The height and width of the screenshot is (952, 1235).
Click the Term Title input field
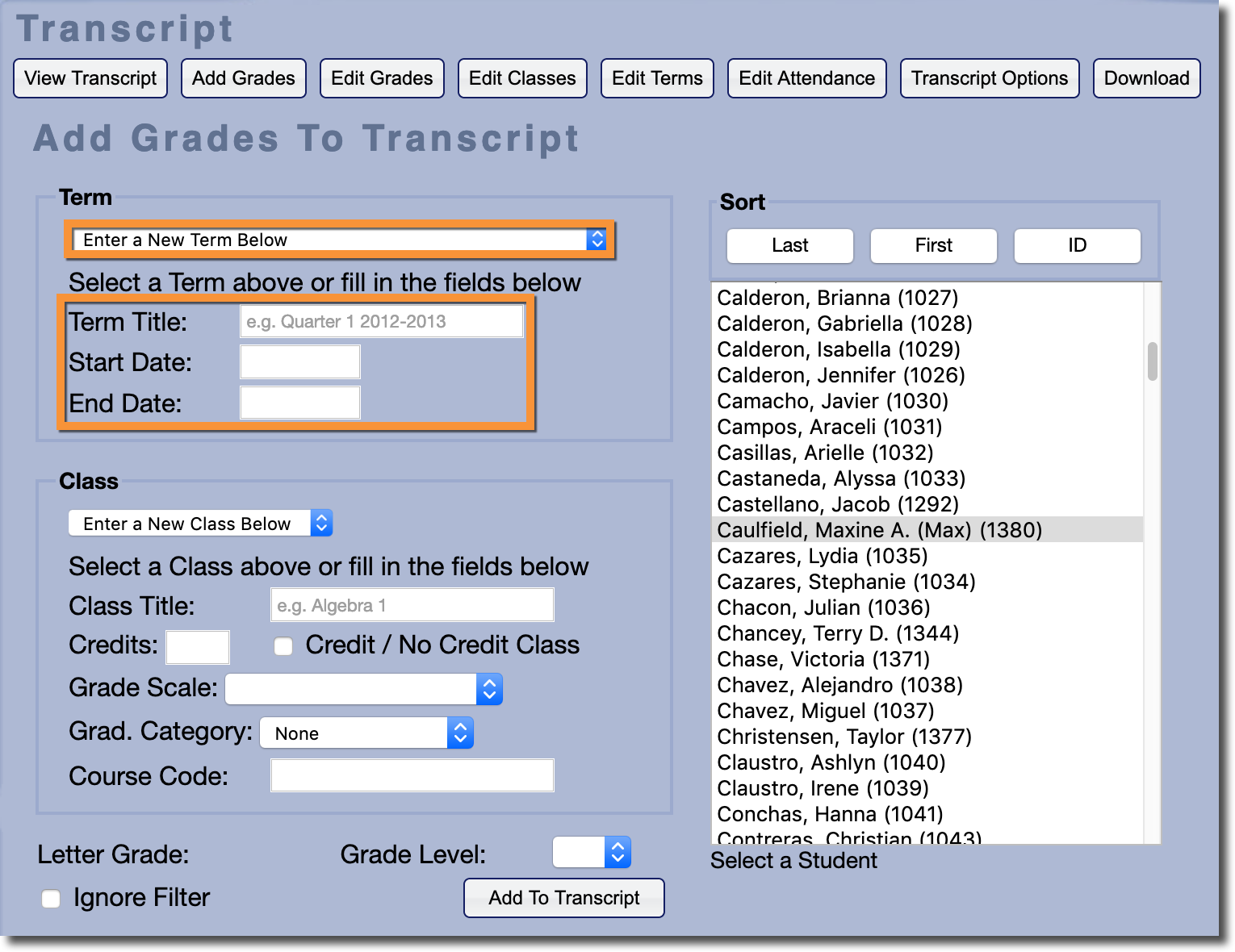coord(382,321)
